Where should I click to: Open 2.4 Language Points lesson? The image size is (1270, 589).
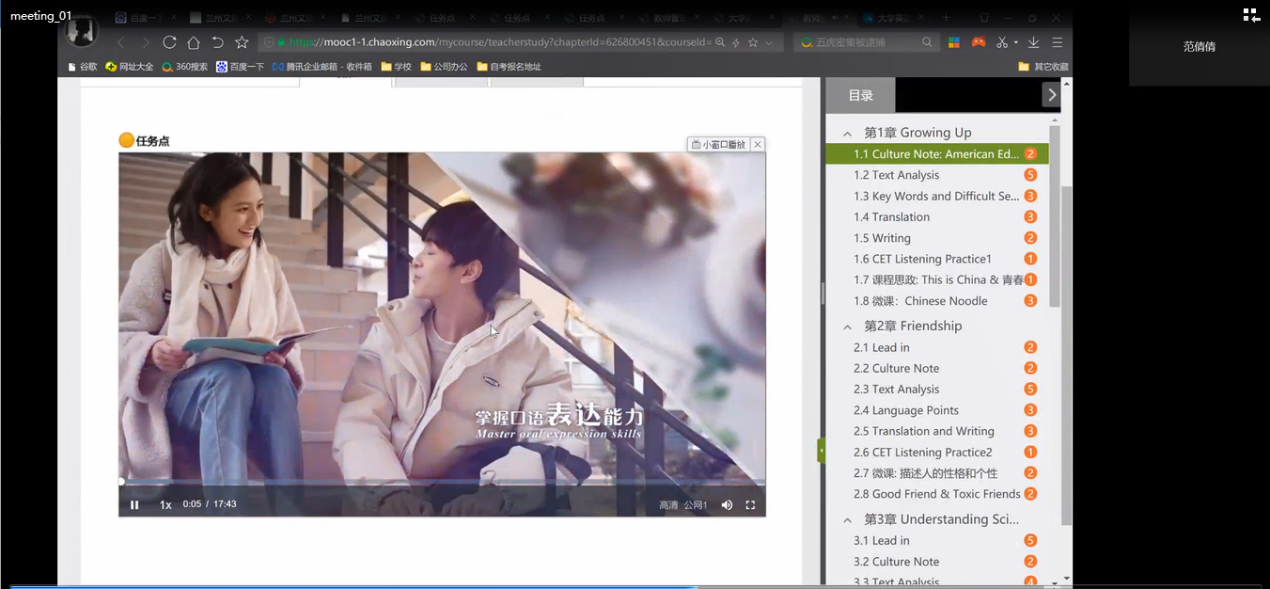905,410
